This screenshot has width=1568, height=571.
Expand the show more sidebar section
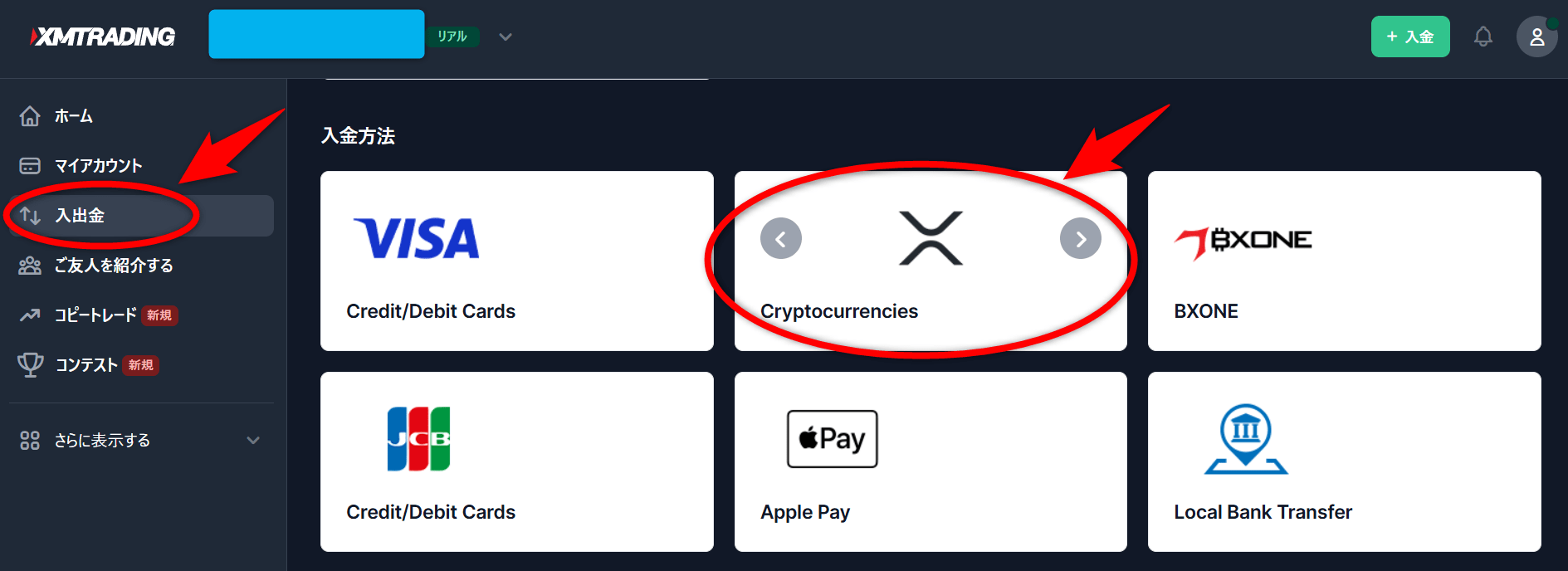click(141, 441)
